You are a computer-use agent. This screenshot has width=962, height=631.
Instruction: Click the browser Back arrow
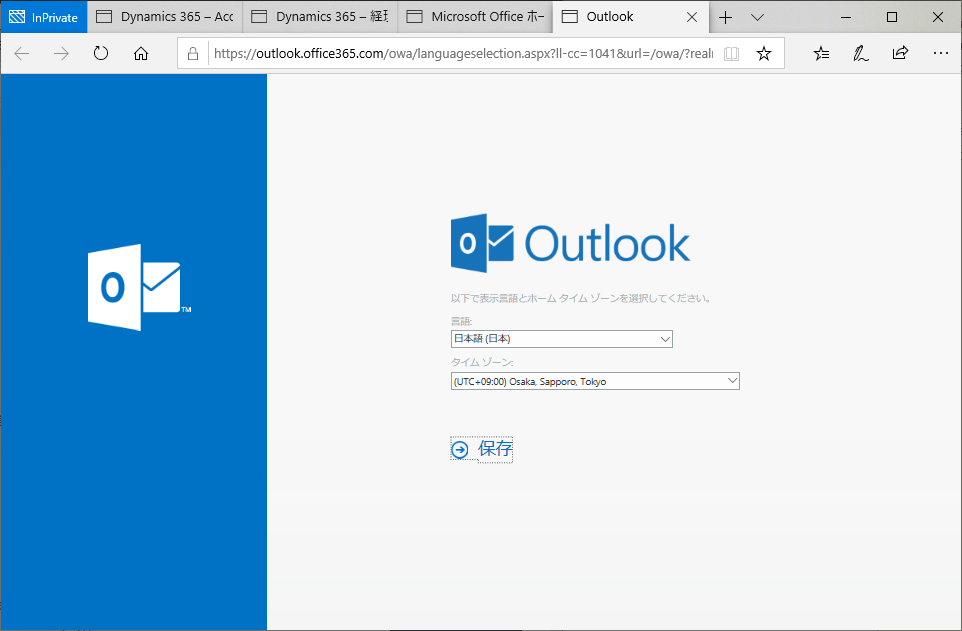(x=22, y=53)
